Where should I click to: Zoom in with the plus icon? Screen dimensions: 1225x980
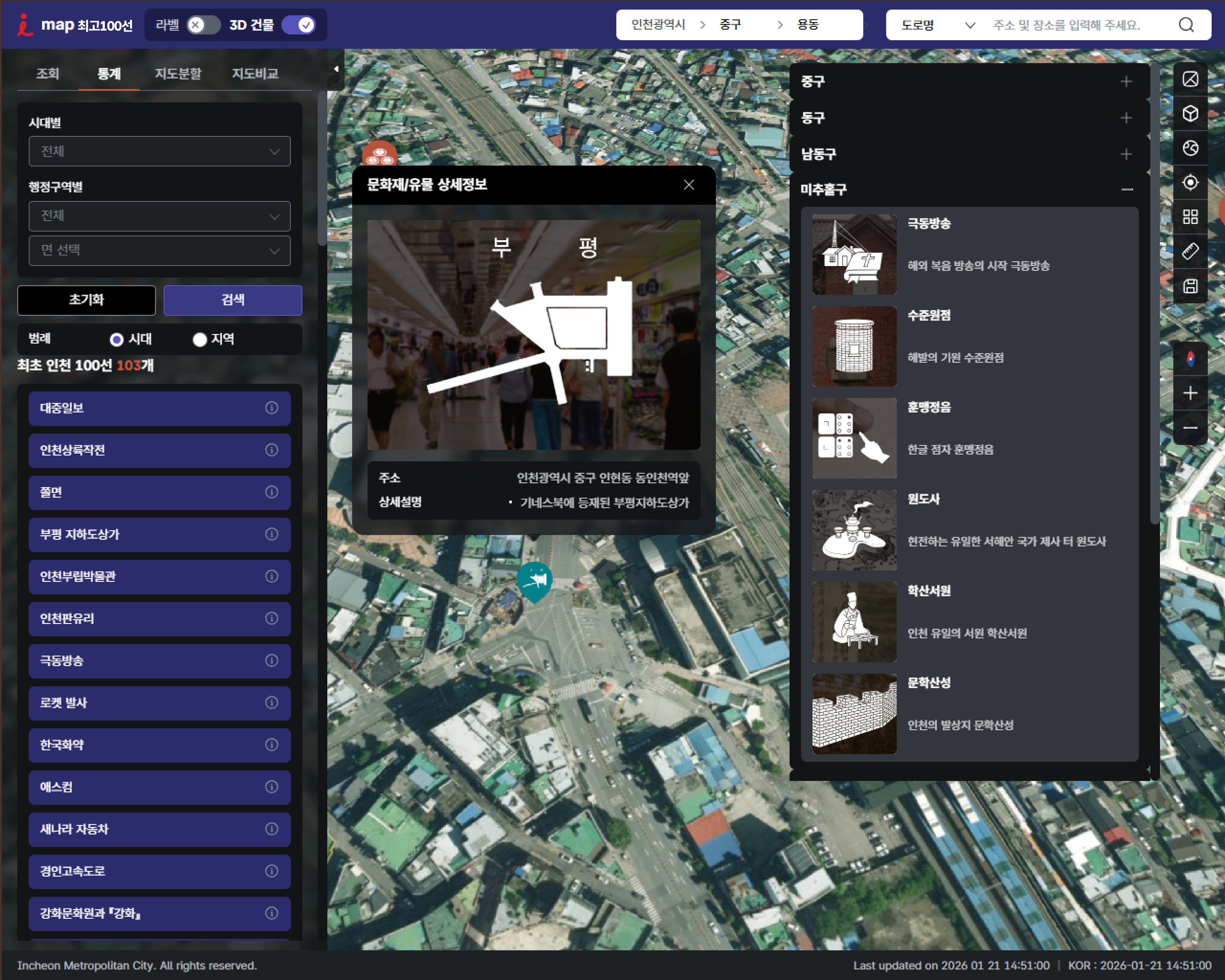(1190, 393)
